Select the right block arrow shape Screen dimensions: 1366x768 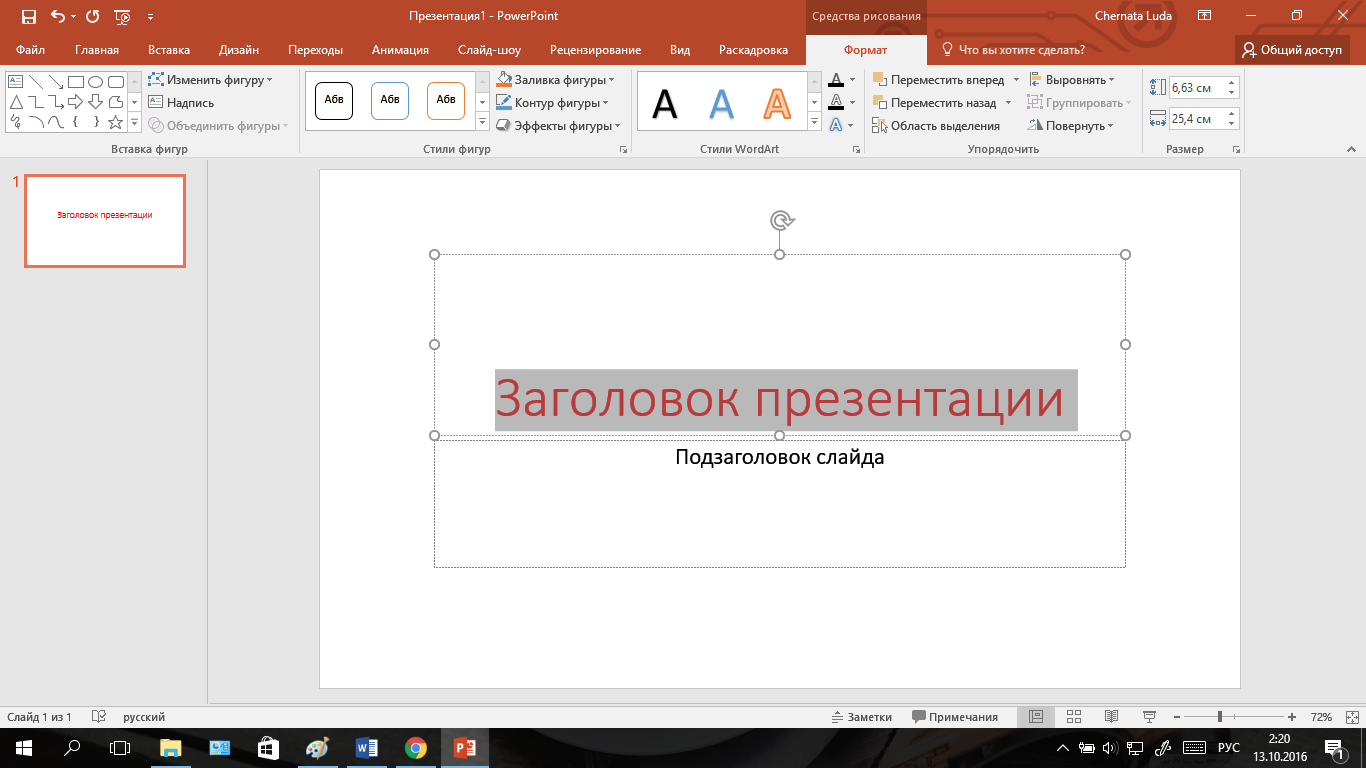pyautogui.click(x=76, y=102)
